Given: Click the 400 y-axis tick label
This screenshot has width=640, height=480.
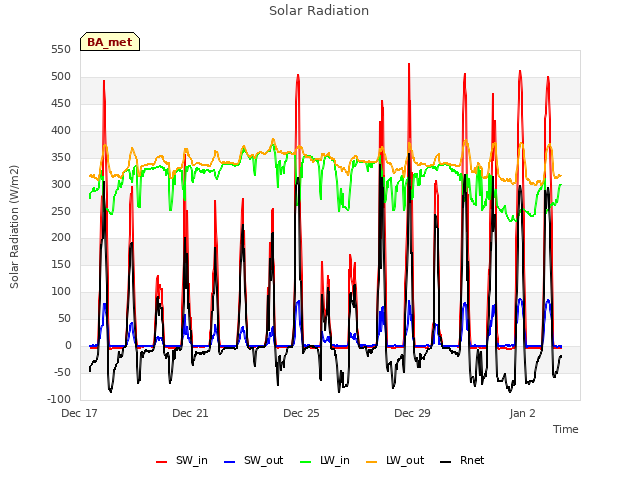Looking at the screenshot, I should [61, 131].
